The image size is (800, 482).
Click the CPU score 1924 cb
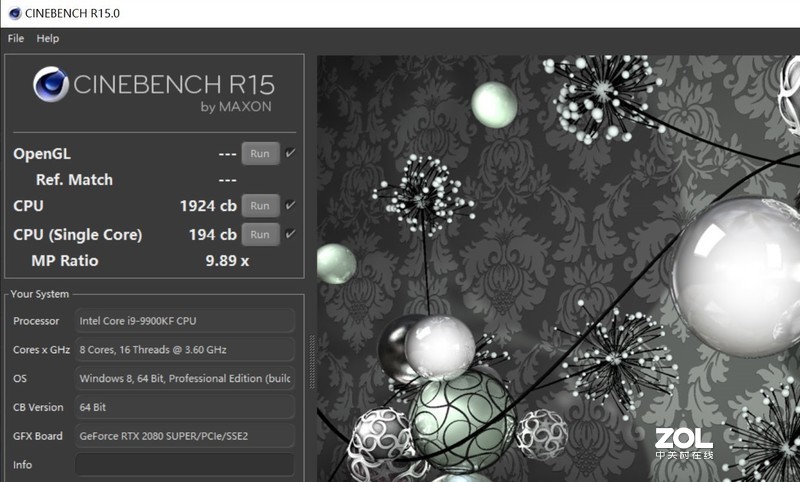tap(208, 206)
